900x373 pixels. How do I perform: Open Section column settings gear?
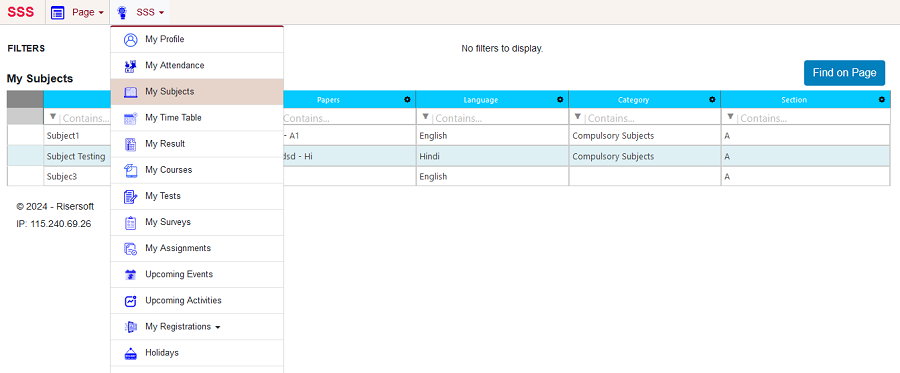882,100
